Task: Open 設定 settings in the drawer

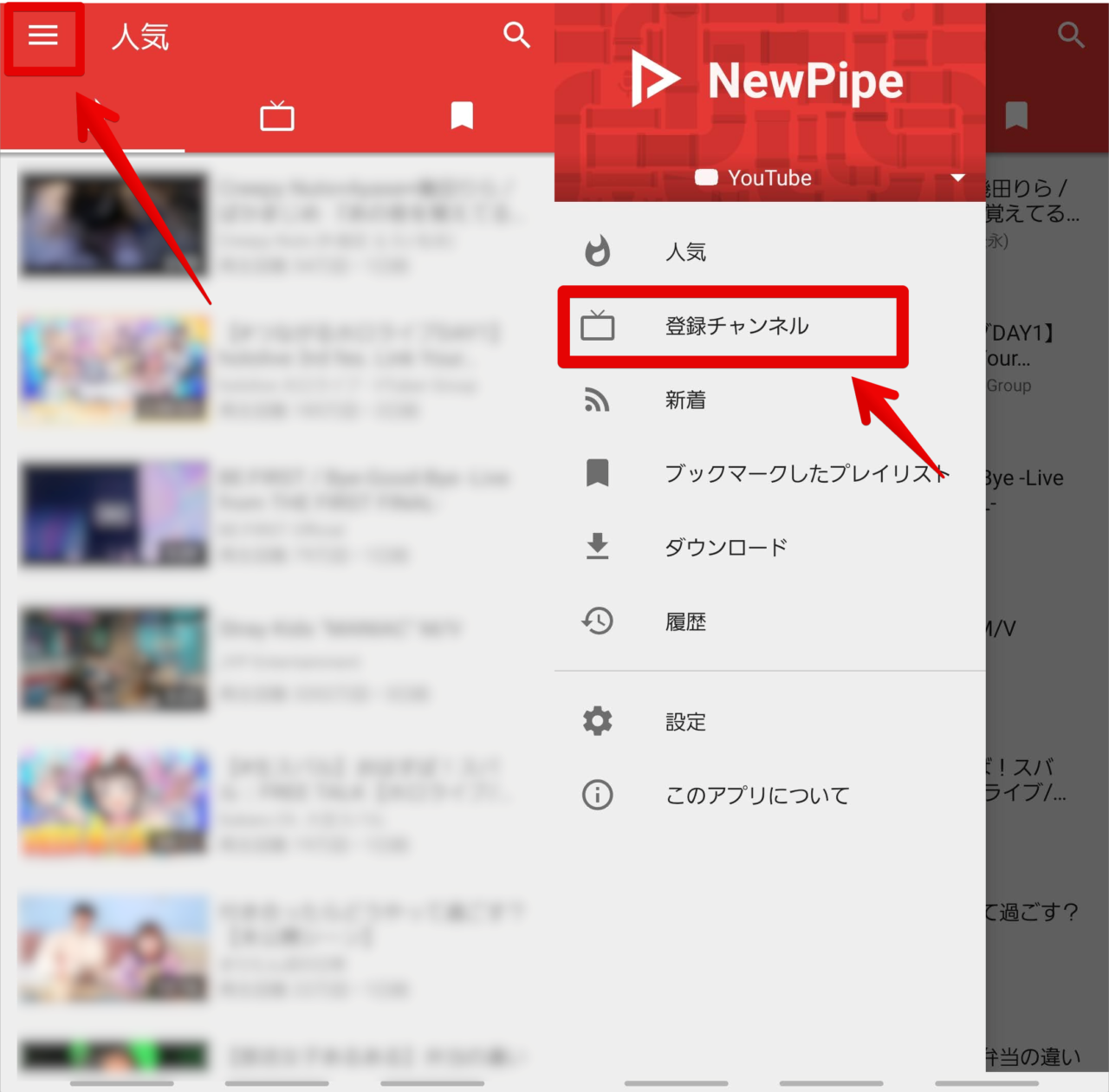Action: point(770,721)
